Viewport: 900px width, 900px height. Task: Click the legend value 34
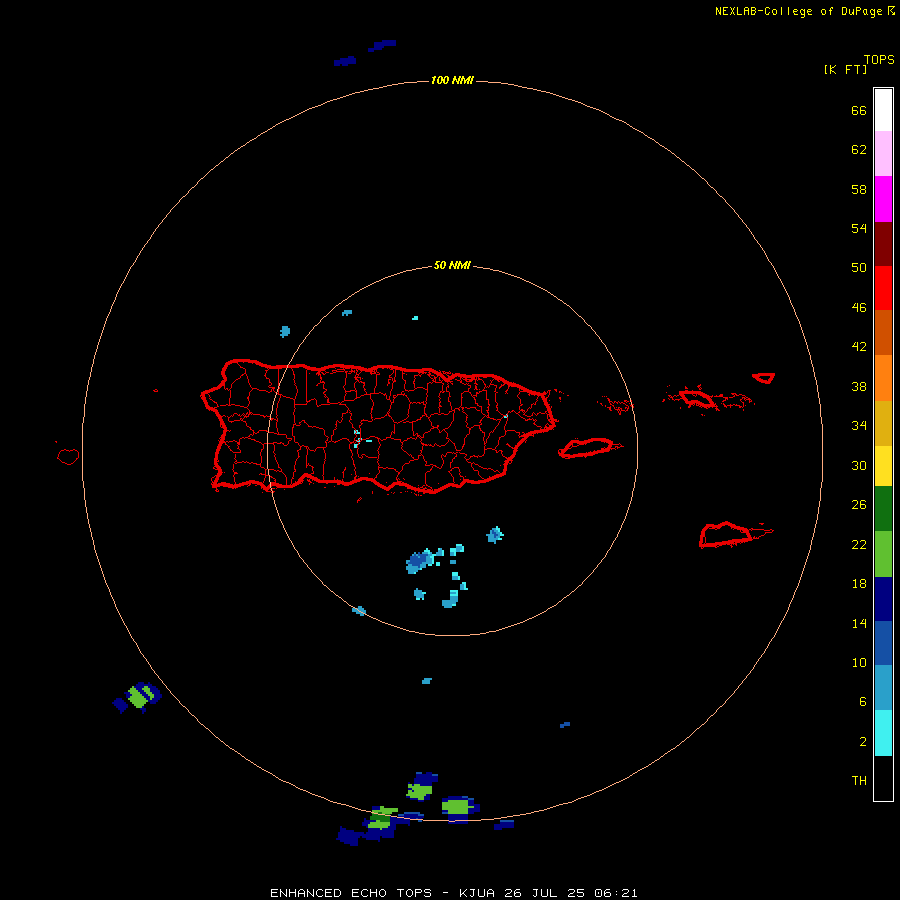coord(859,425)
